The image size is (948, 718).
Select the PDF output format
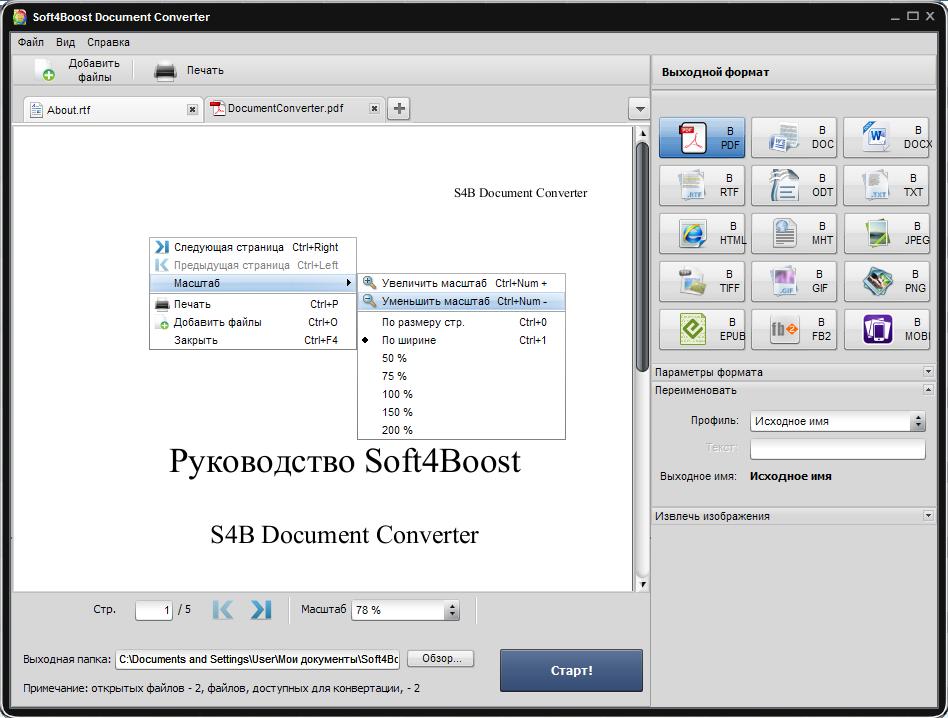(x=702, y=138)
